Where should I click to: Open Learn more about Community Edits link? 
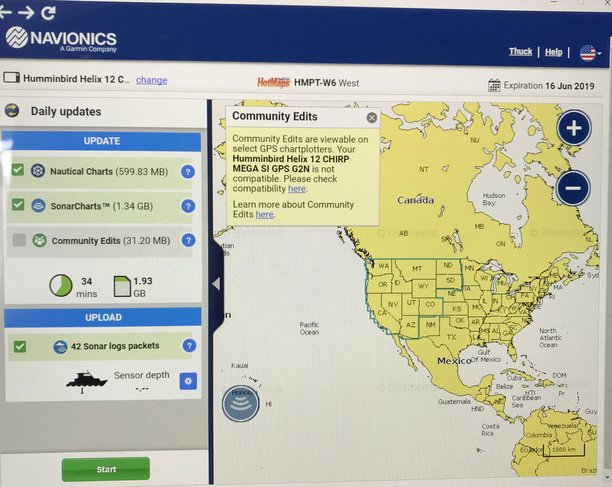click(265, 214)
